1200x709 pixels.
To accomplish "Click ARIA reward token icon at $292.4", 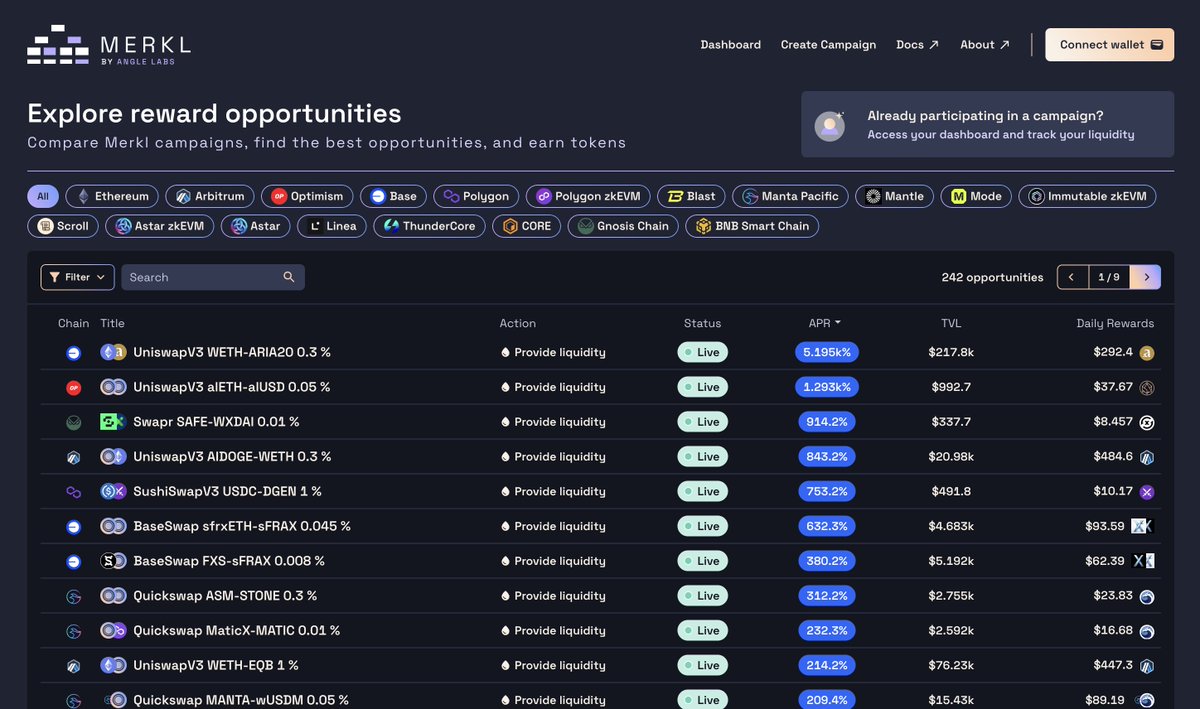I will point(1147,353).
